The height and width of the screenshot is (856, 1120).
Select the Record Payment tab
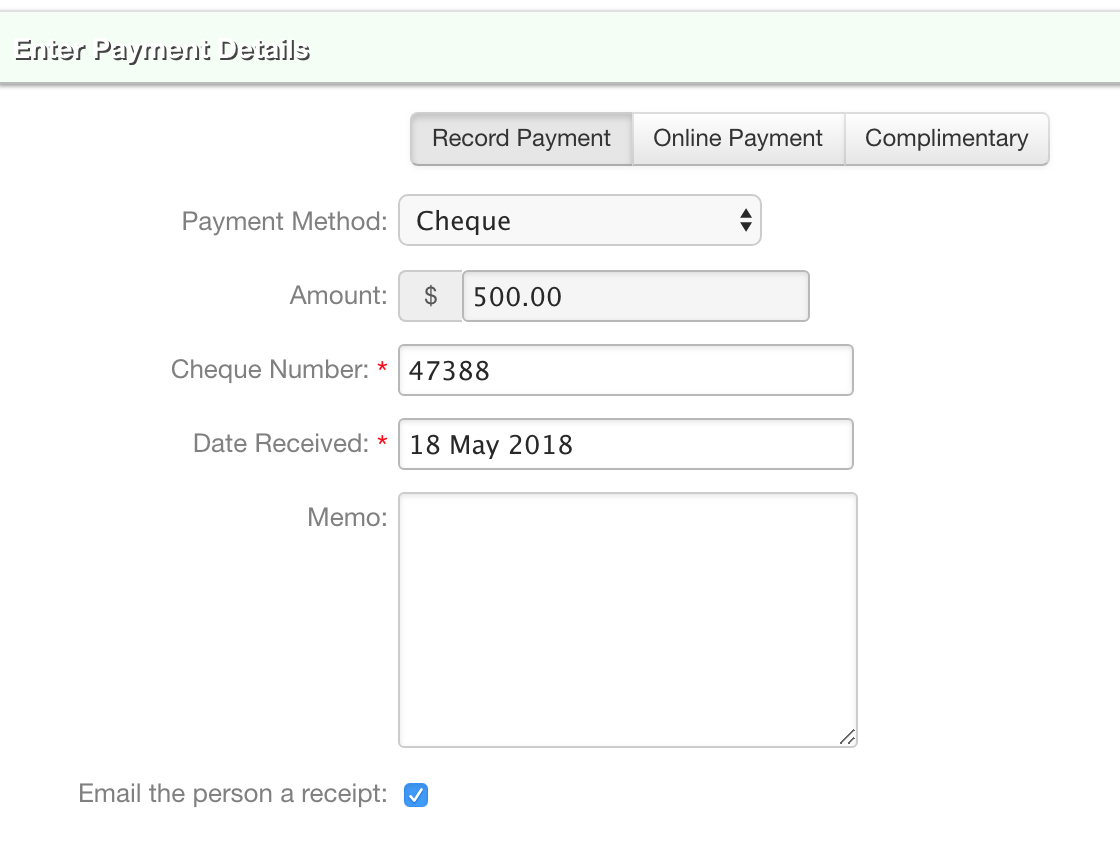coord(521,138)
